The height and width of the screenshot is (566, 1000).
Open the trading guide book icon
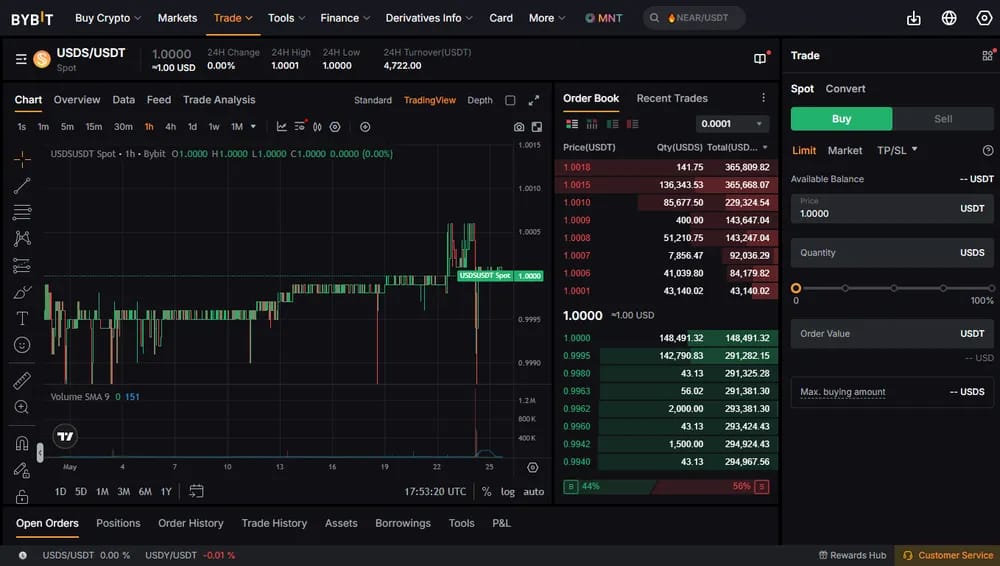click(760, 59)
